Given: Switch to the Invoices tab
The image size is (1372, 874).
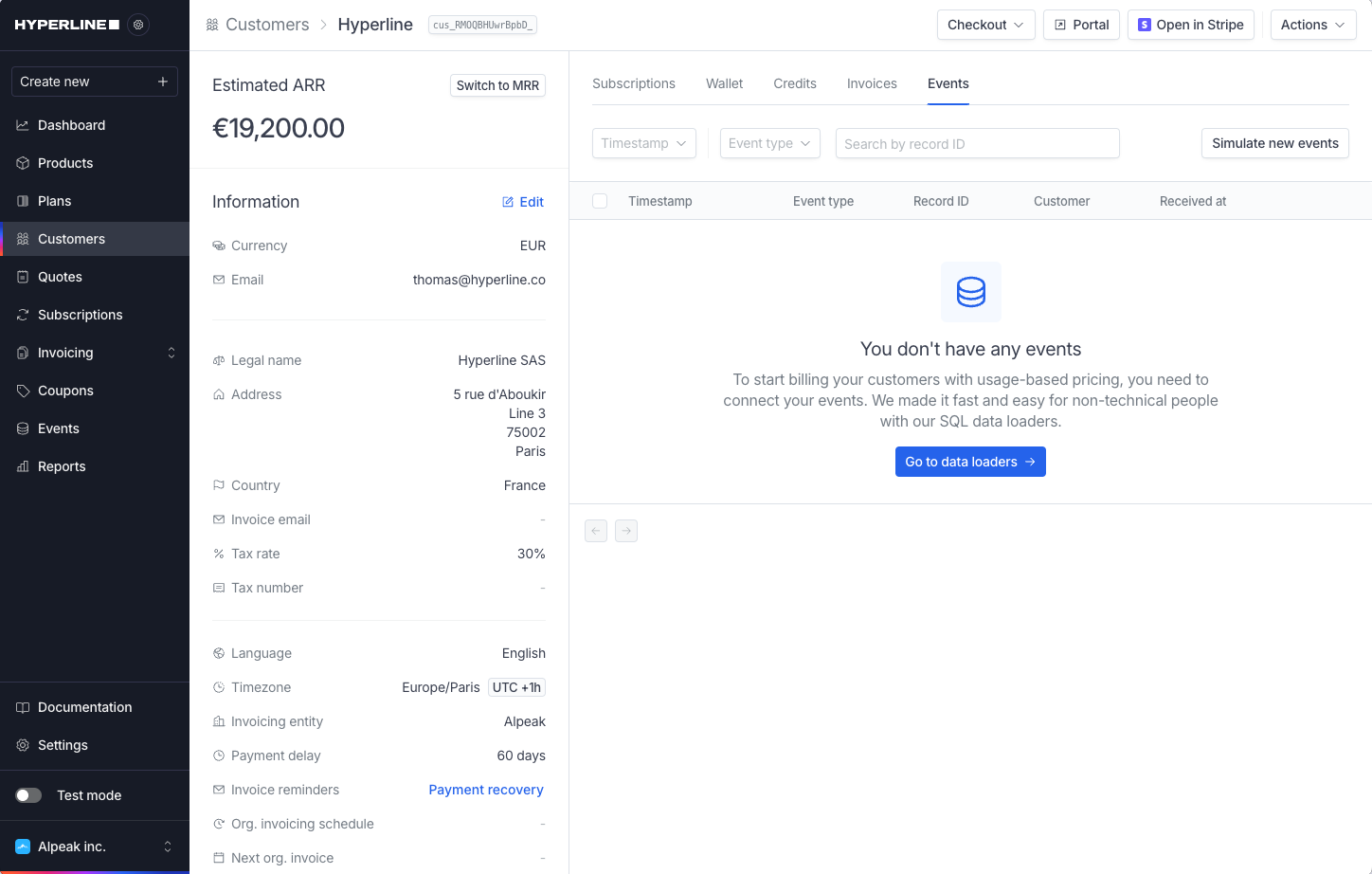Looking at the screenshot, I should click(872, 83).
